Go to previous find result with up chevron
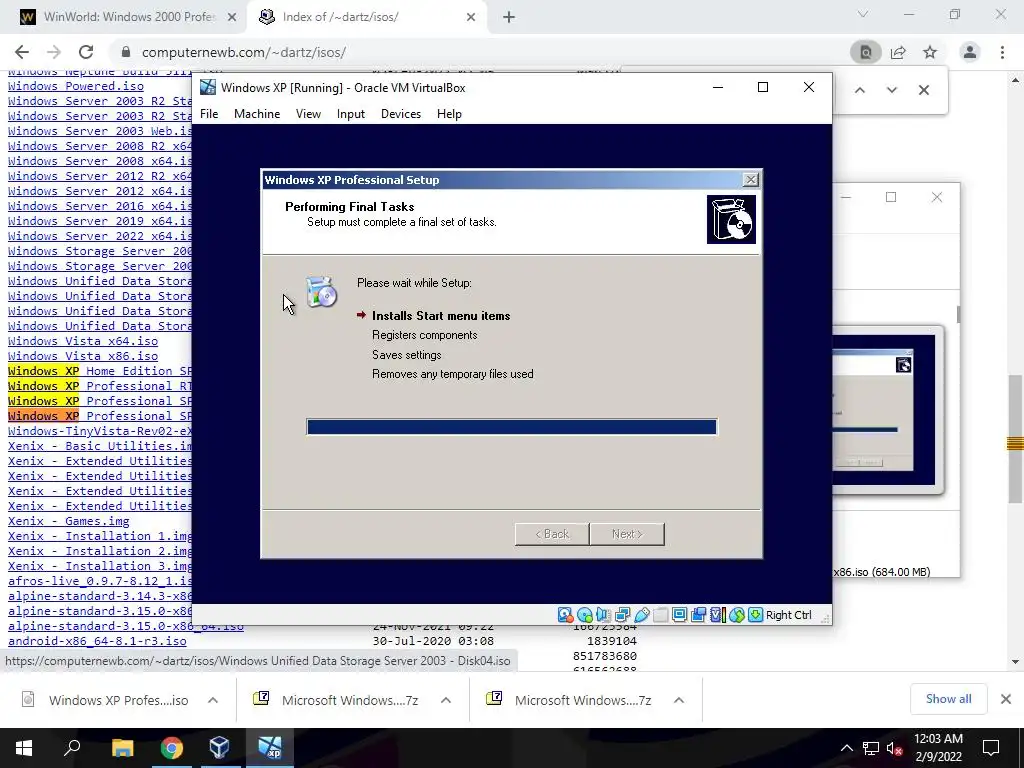The image size is (1024, 768). tap(860, 90)
